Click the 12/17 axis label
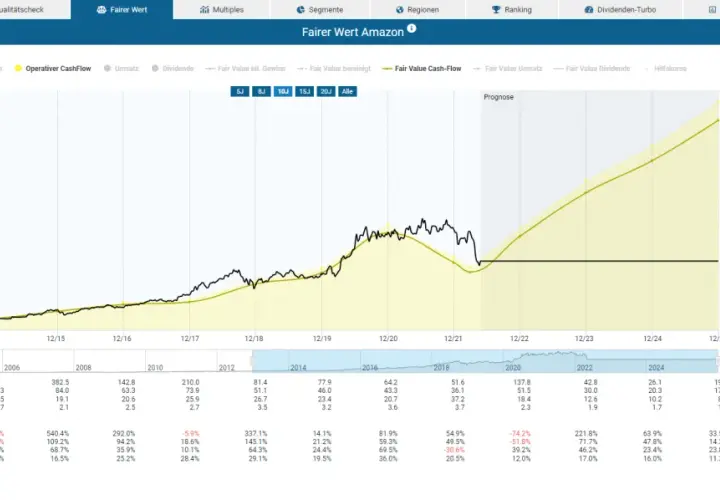This screenshot has height=500, width=720. 190,339
